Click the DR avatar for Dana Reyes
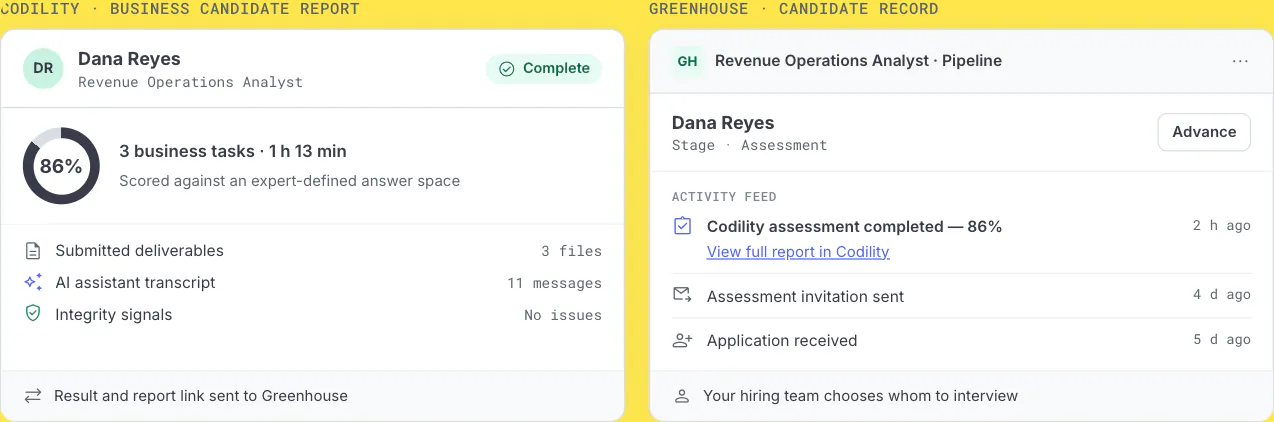Image resolution: width=1274 pixels, height=422 pixels. click(x=43, y=68)
